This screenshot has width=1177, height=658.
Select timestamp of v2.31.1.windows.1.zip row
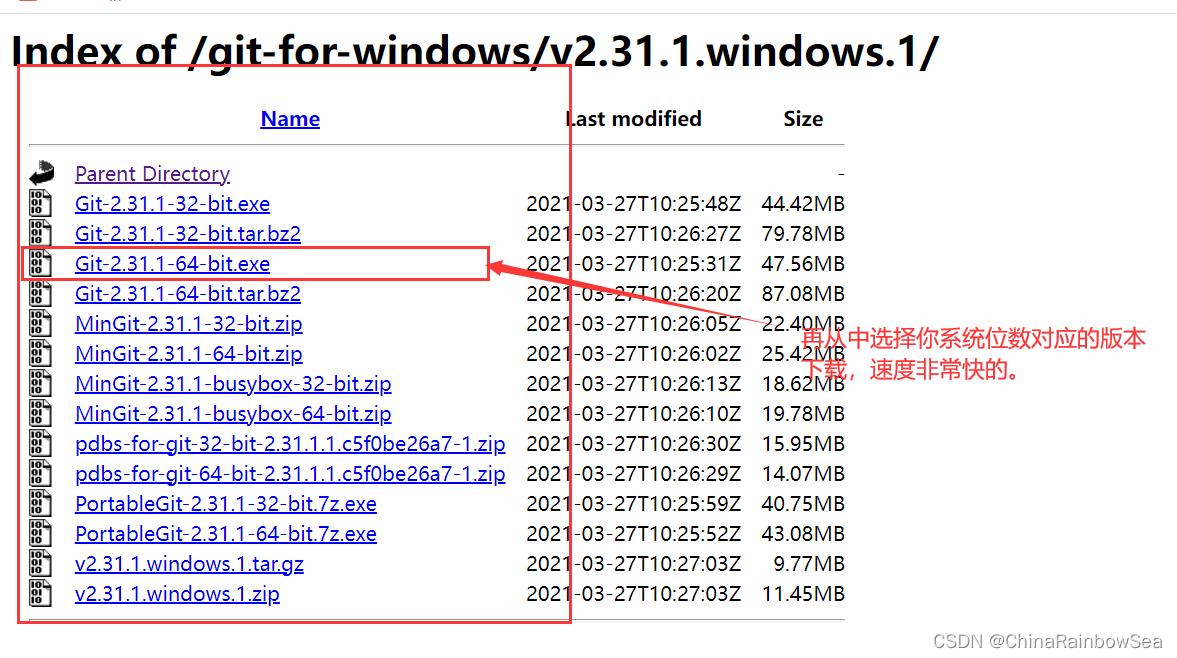[x=634, y=593]
